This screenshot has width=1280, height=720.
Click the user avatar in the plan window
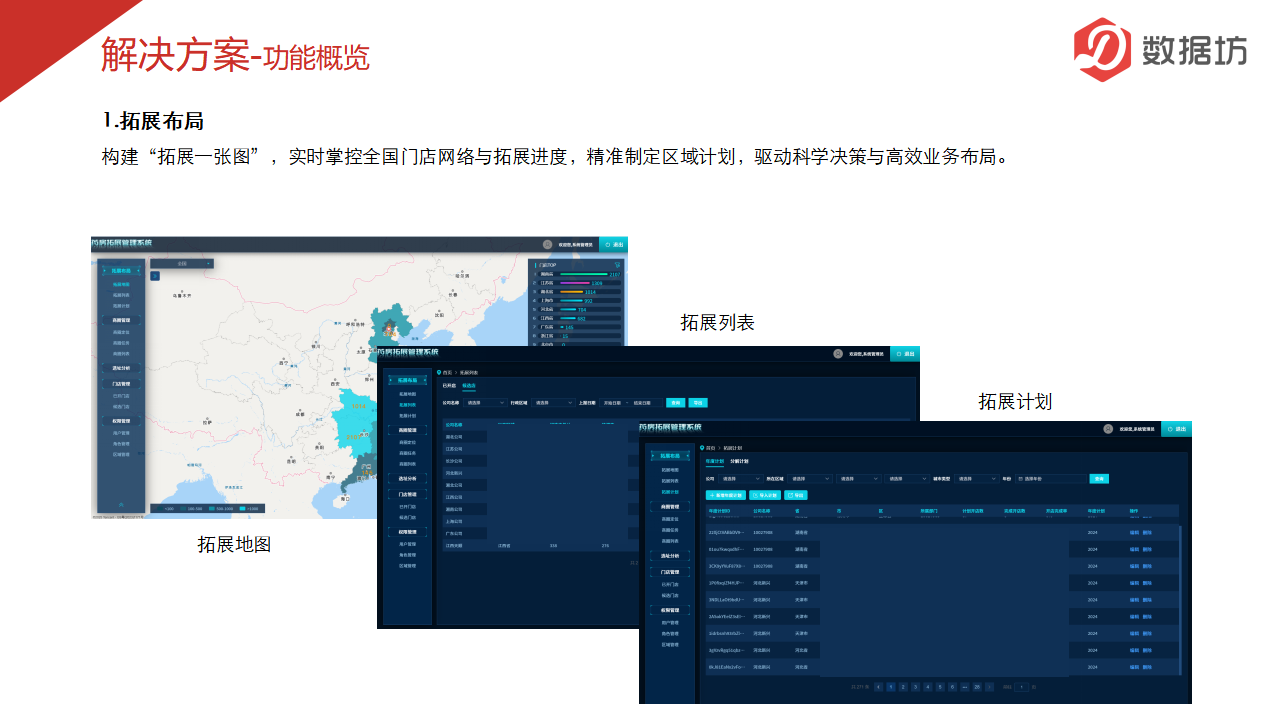tap(1108, 429)
